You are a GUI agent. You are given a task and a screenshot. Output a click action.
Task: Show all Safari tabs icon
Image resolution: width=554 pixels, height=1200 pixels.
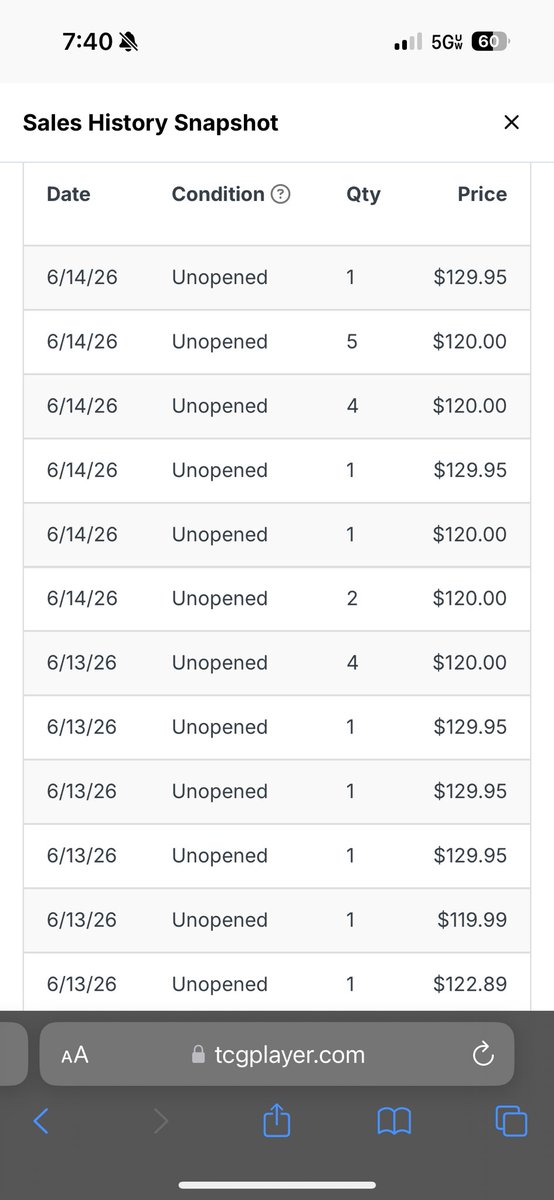[511, 1121]
